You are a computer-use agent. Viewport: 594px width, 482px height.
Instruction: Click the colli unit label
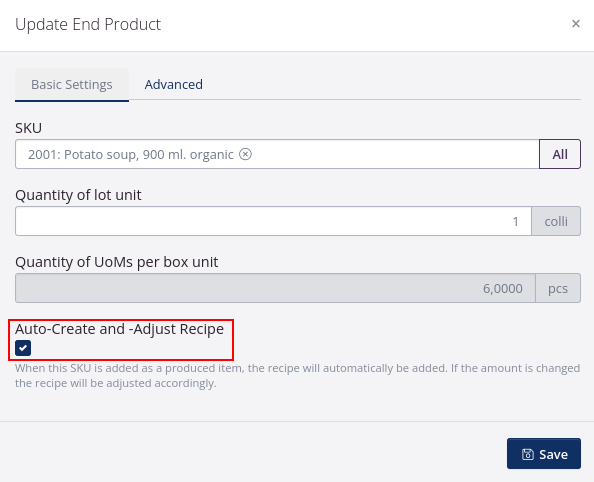tap(556, 221)
